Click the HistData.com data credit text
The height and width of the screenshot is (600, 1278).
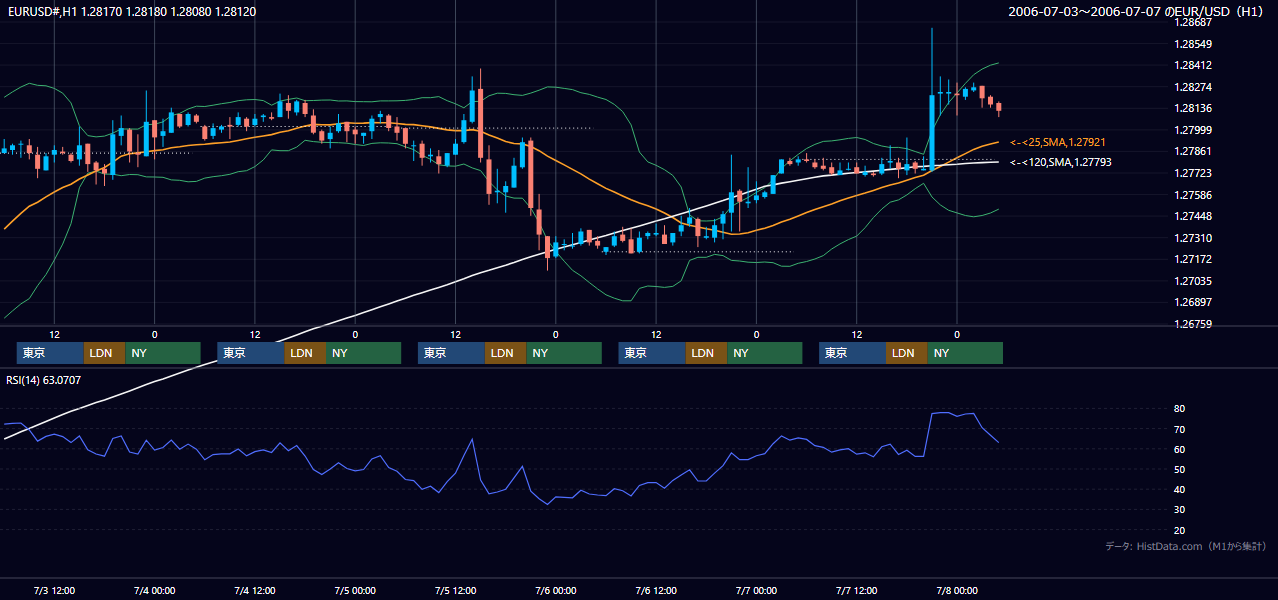pyautogui.click(x=1185, y=546)
